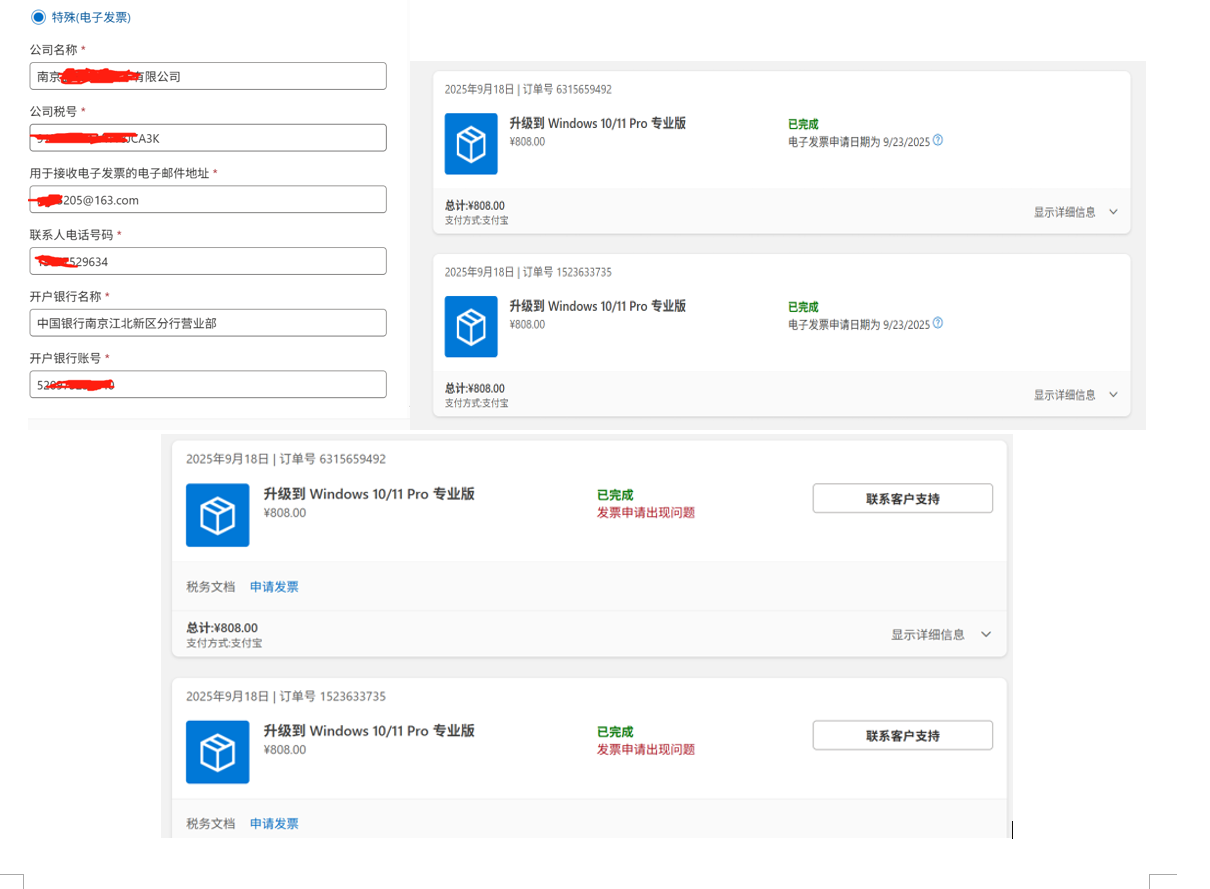Click the 公司税号 input field
This screenshot has height=889, width=1210.
208,138
